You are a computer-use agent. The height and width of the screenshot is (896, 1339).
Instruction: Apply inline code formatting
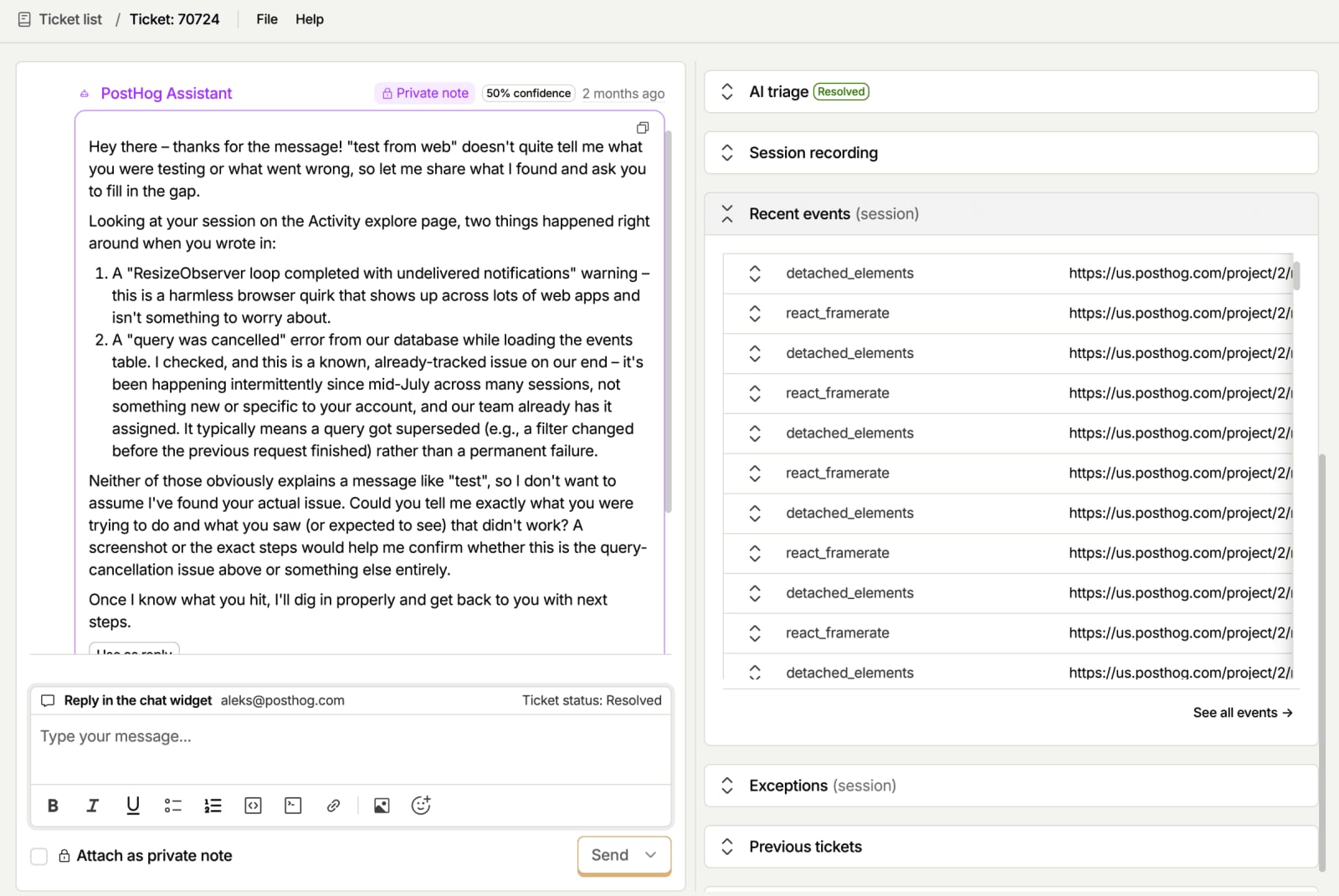pyautogui.click(x=253, y=806)
